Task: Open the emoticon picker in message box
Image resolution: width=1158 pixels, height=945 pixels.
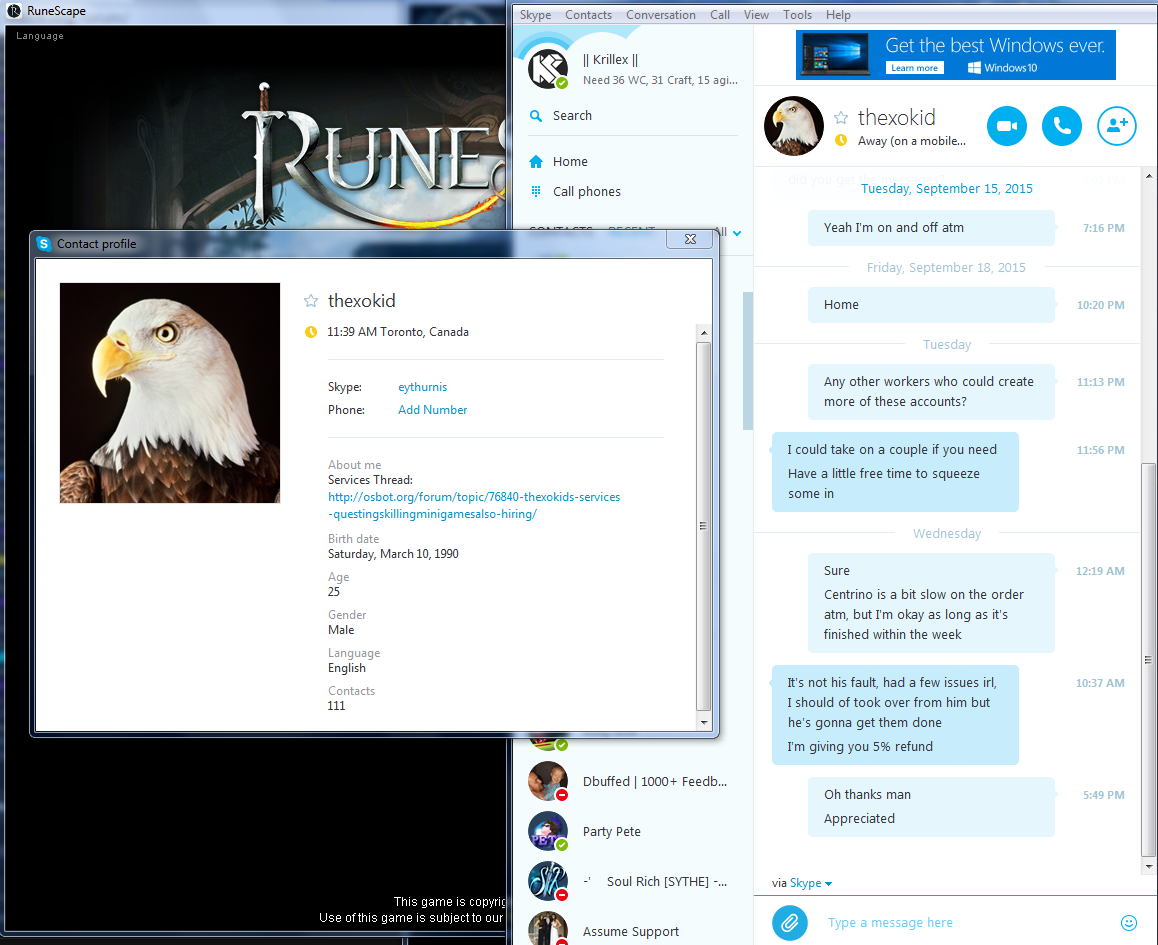Action: 1128,923
